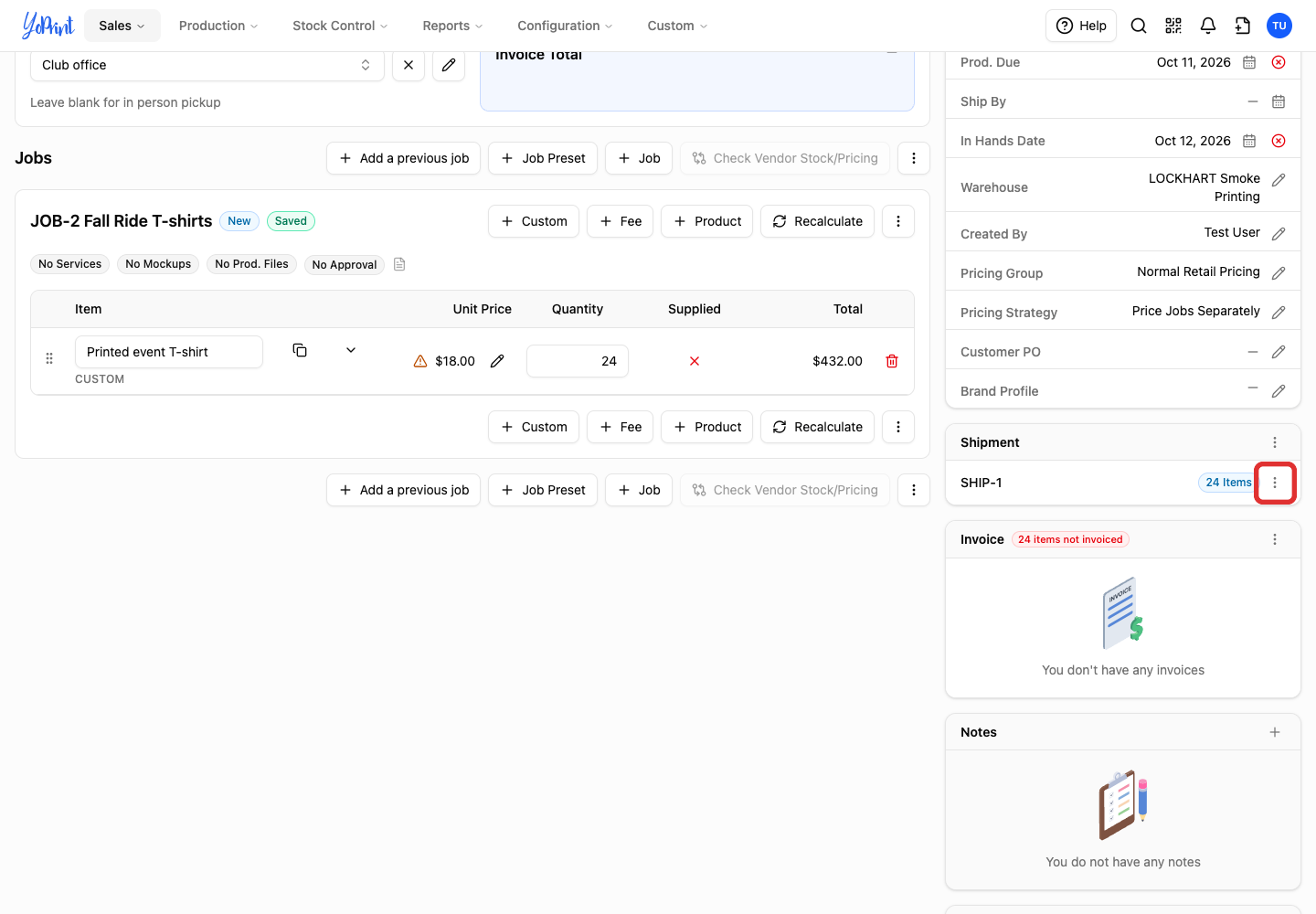Image resolution: width=1316 pixels, height=914 pixels.
Task: Click the quantity field showing 24
Action: tap(578, 361)
